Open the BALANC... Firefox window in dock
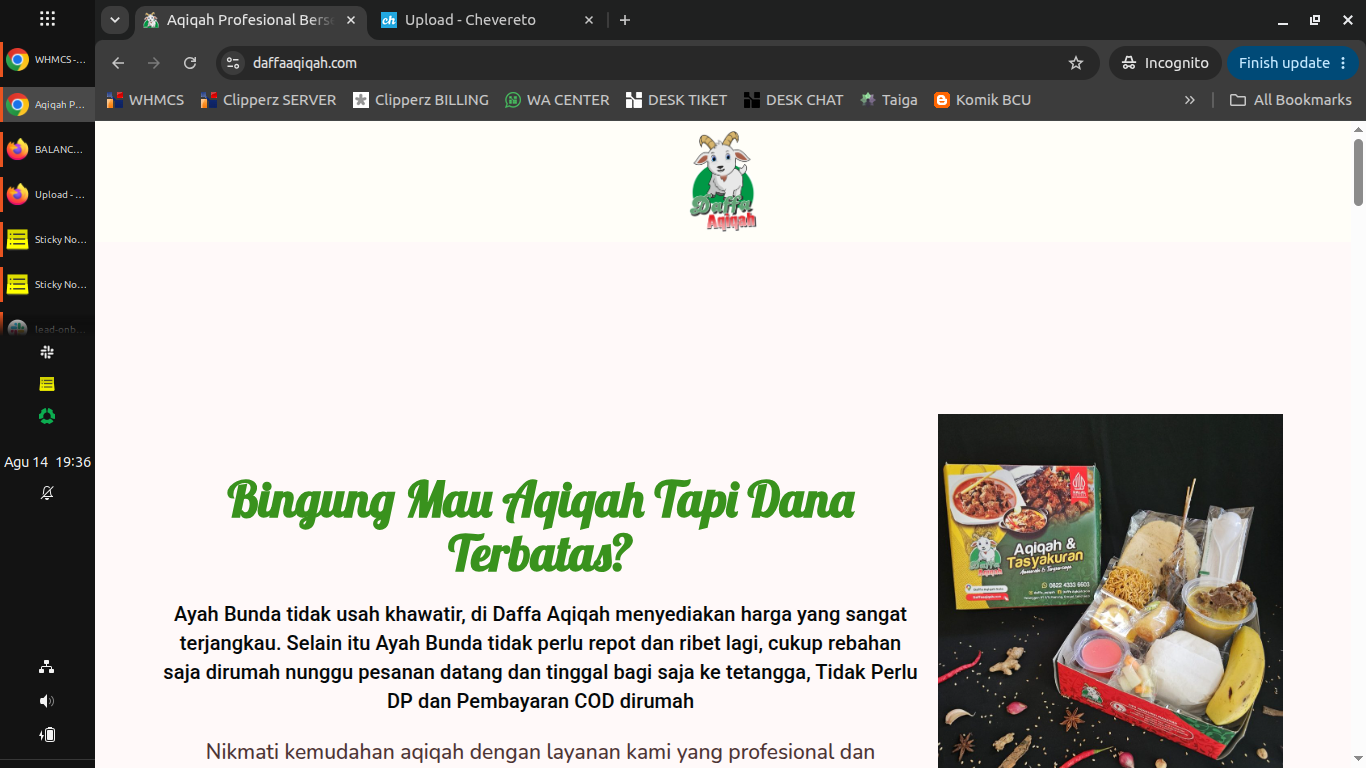Screen dimensions: 1366x768 [x=47, y=150]
